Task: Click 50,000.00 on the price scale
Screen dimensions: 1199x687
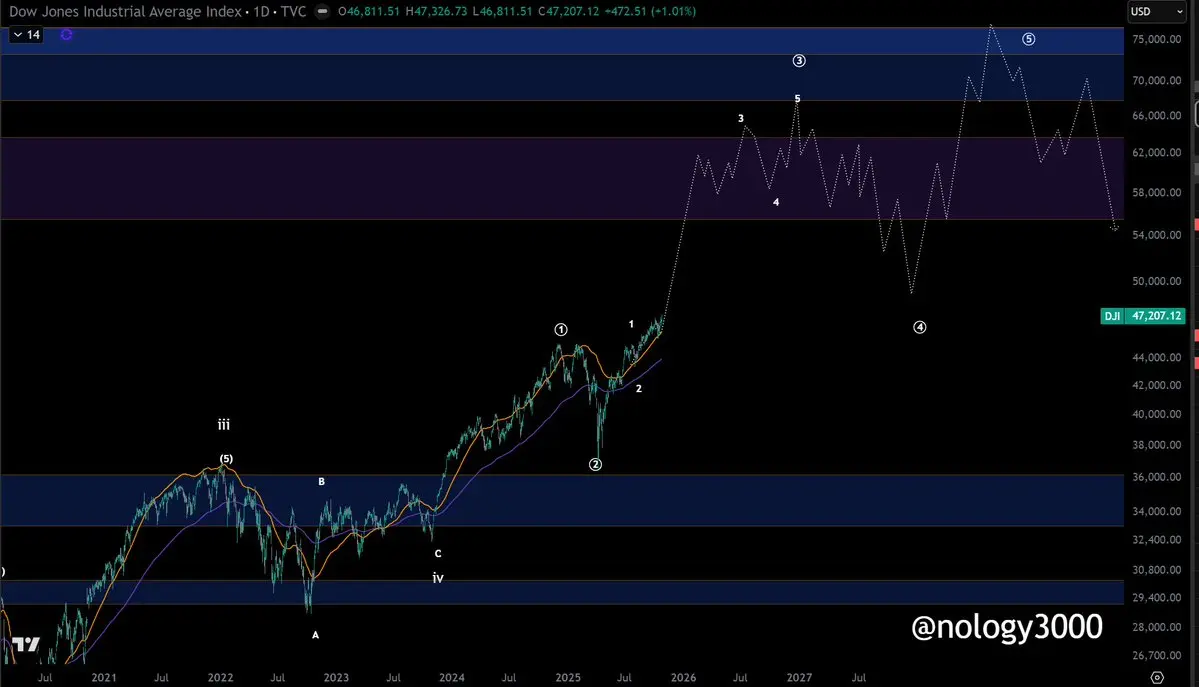Action: coord(1157,281)
